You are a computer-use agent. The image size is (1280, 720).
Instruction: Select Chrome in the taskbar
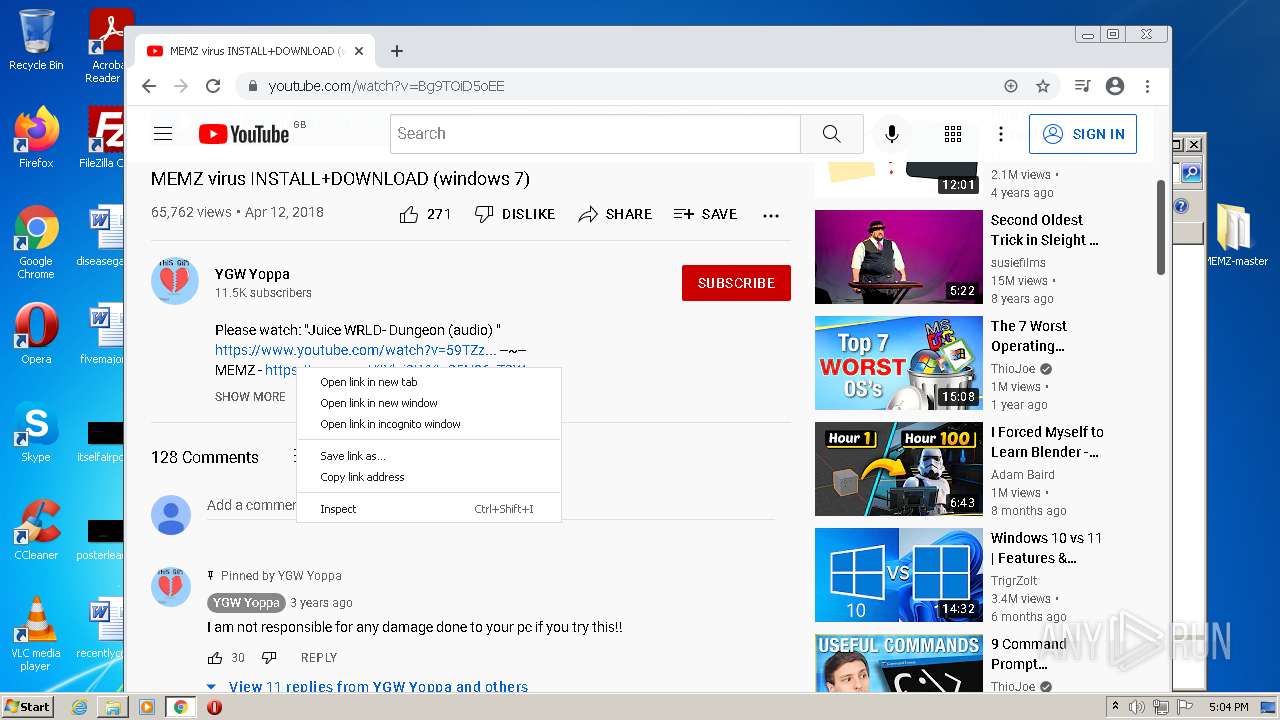click(x=180, y=707)
